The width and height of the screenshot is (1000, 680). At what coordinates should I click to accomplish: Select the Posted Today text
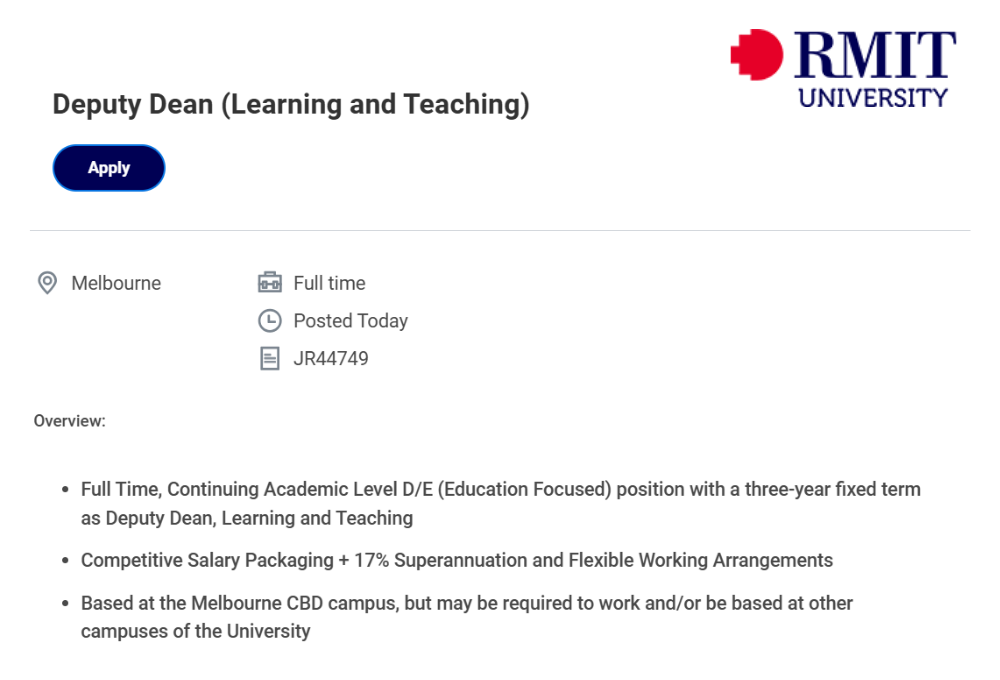pos(350,321)
